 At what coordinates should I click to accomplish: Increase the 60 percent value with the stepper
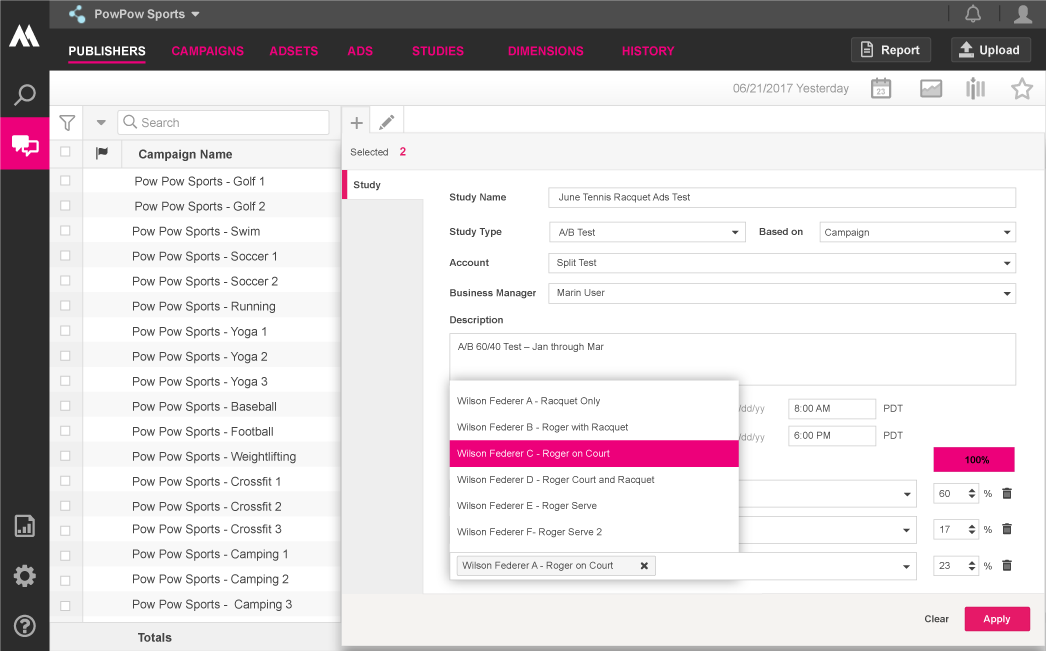pos(970,489)
